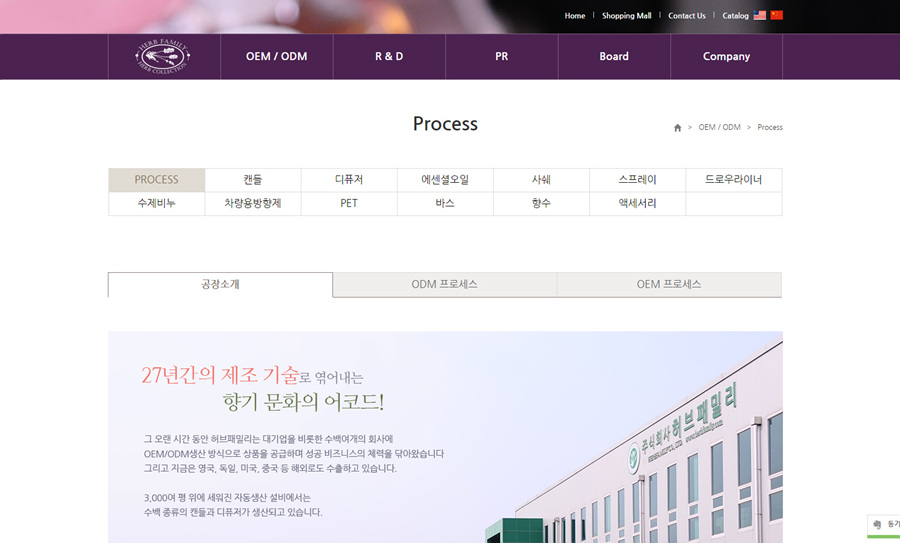Select the 캔들 product category
This screenshot has width=900, height=543.
pyautogui.click(x=253, y=180)
